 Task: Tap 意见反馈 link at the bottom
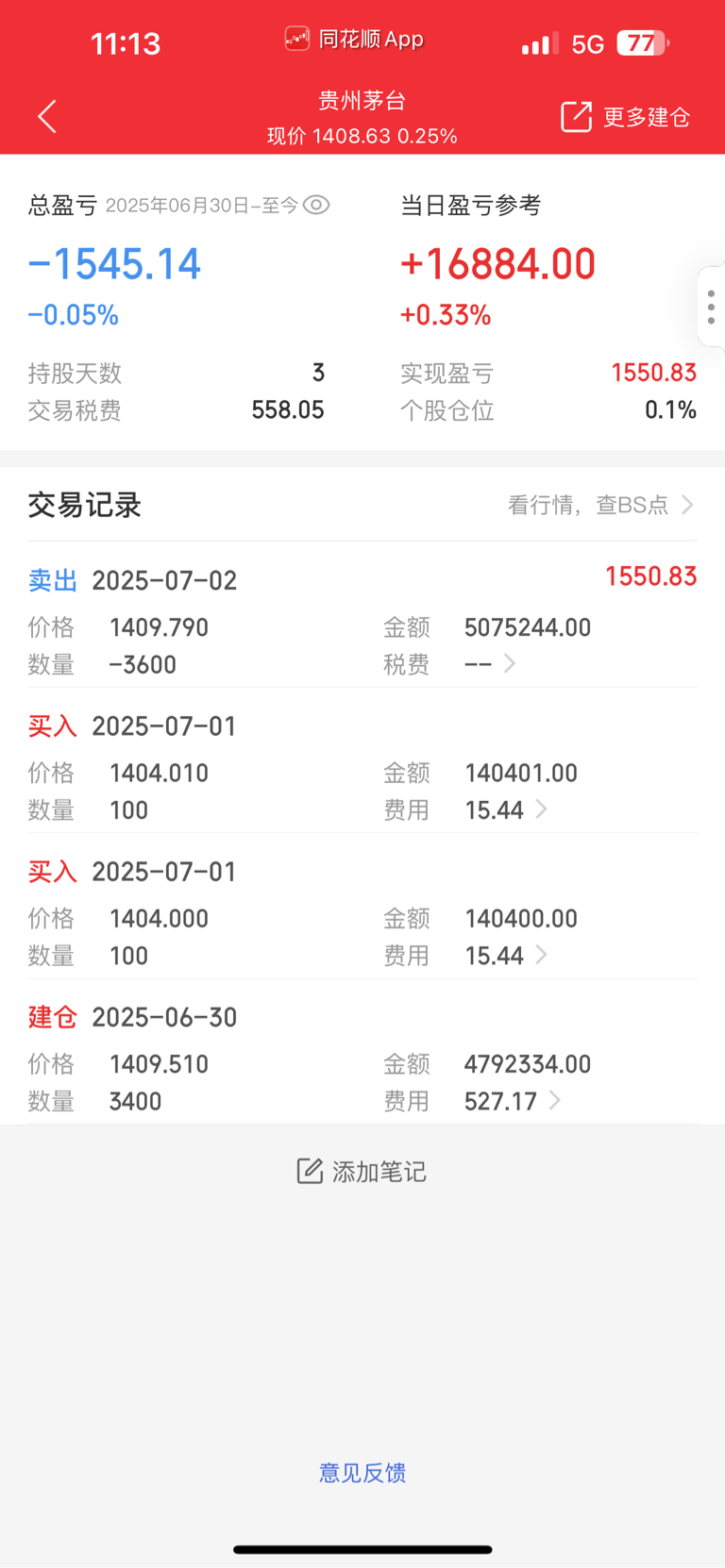[x=362, y=1473]
